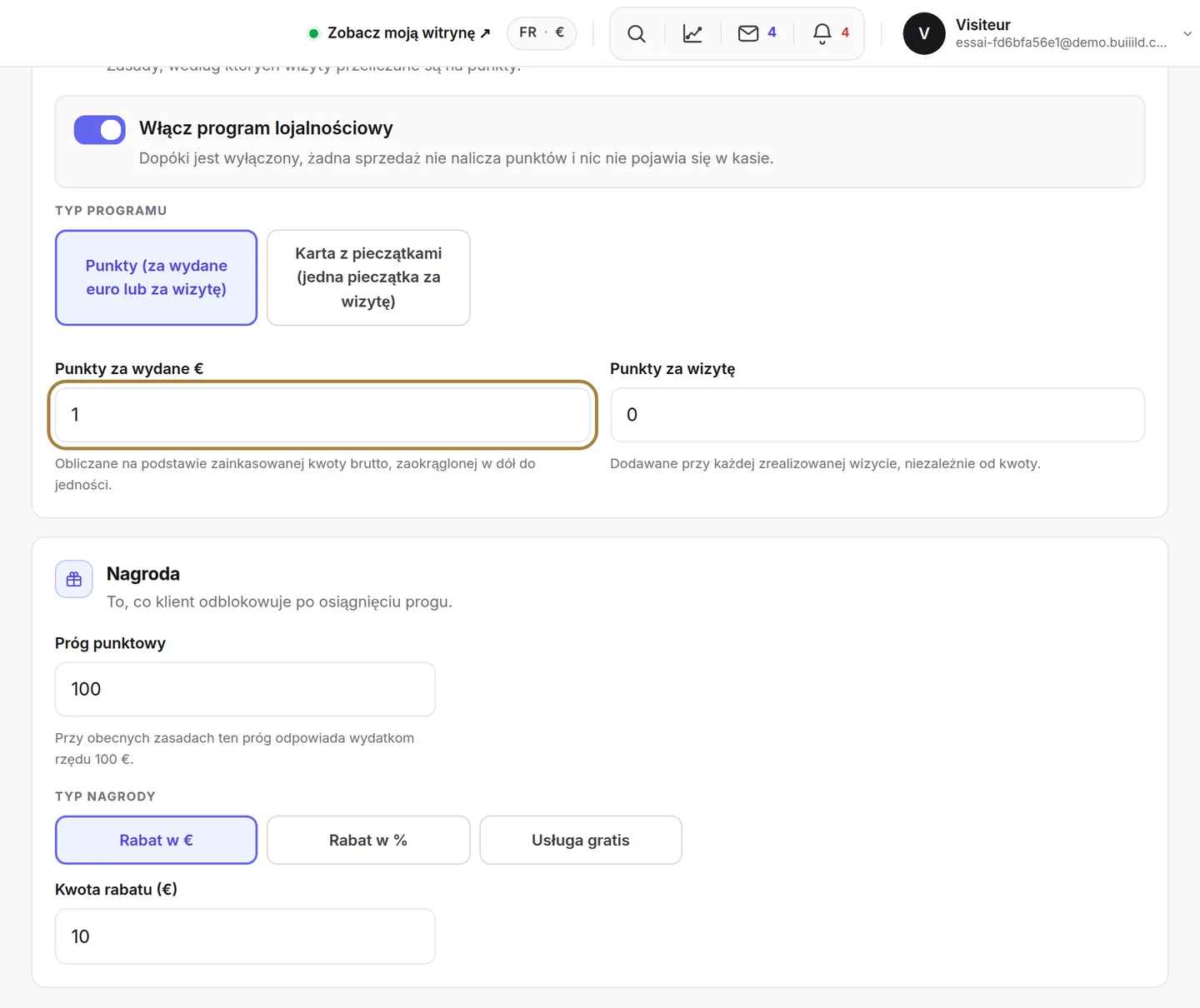
Task: Open the FR · € language currency selector
Action: coord(542,32)
